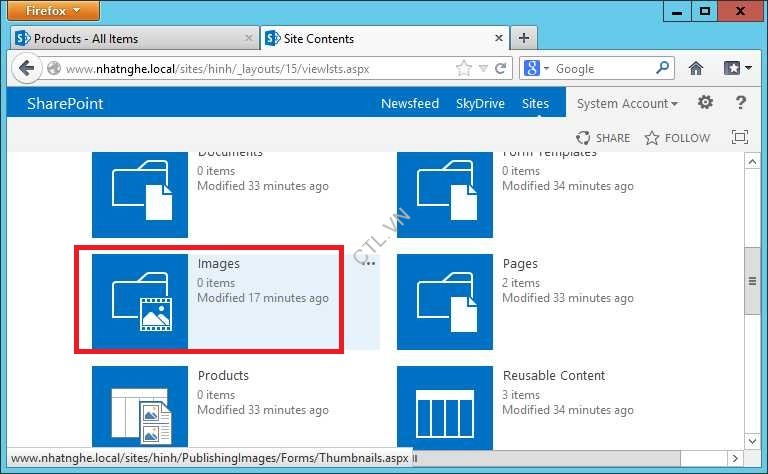768x474 pixels.
Task: Toggle focus on content fullscreen icon
Action: (740, 138)
